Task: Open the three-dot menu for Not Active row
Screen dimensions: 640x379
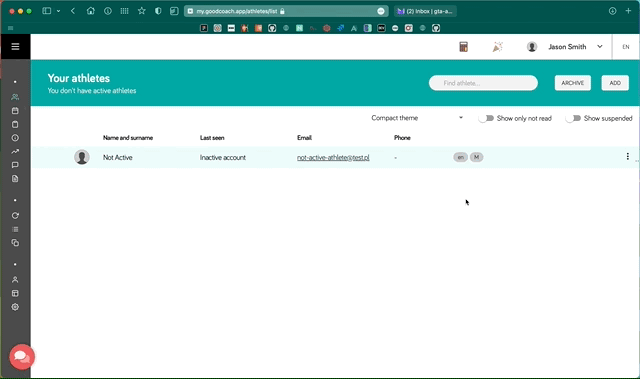Action: tap(627, 156)
